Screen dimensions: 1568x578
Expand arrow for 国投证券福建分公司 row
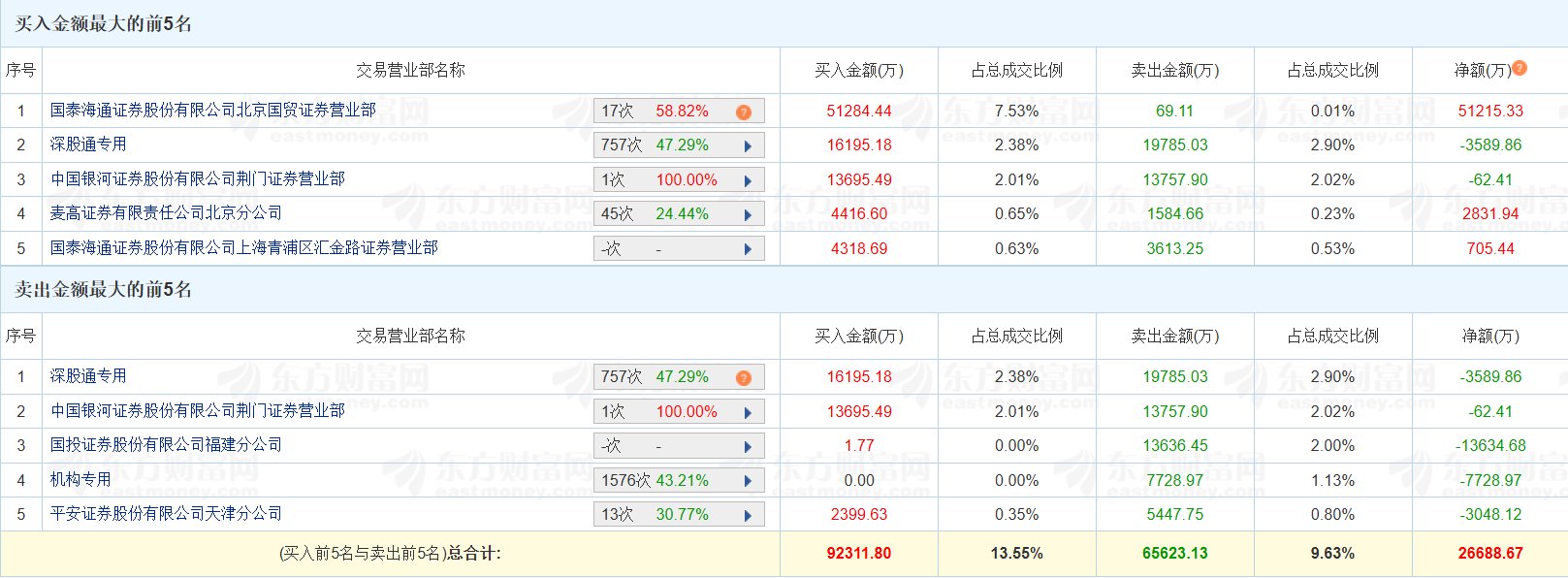coord(748,447)
